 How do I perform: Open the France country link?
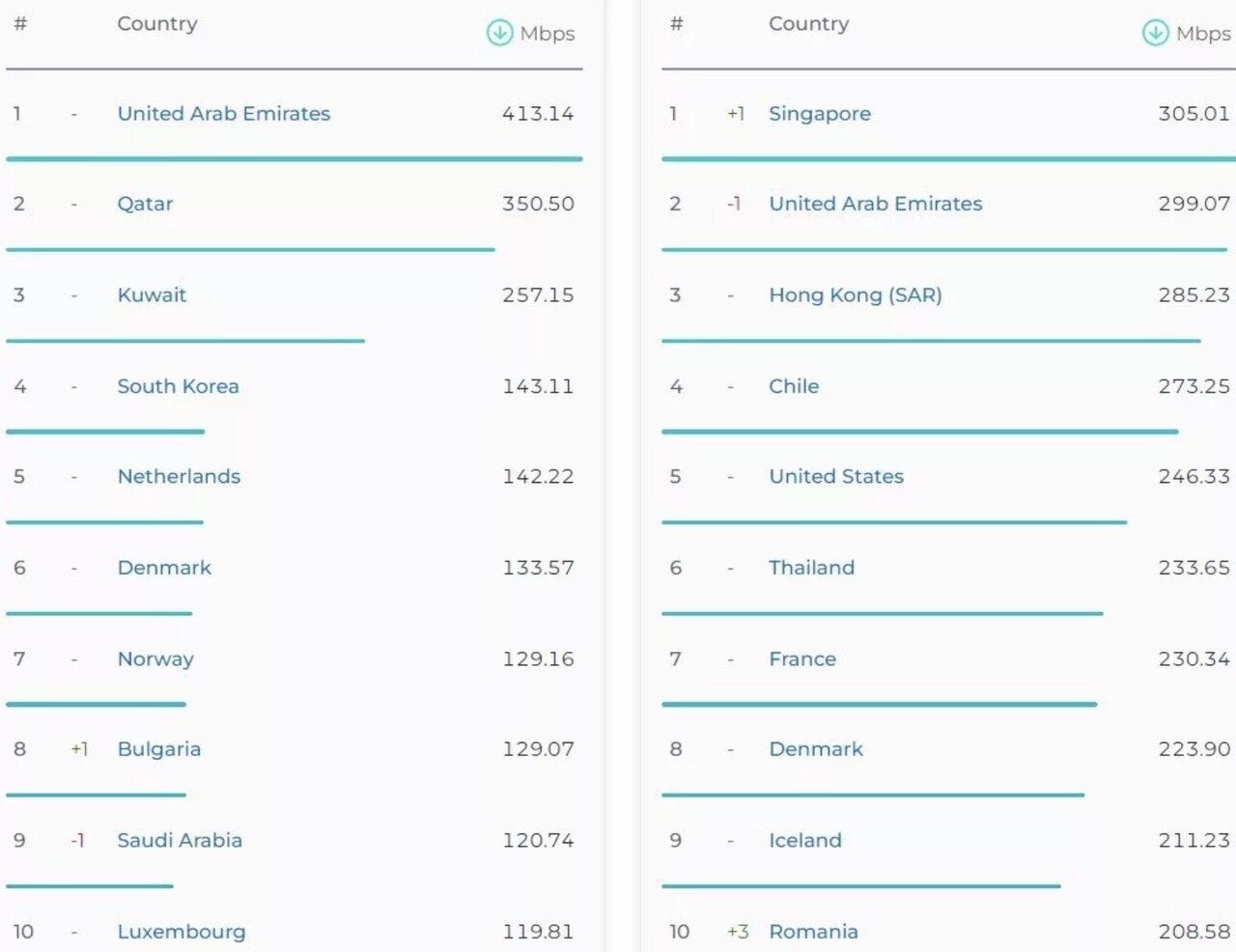coord(802,658)
